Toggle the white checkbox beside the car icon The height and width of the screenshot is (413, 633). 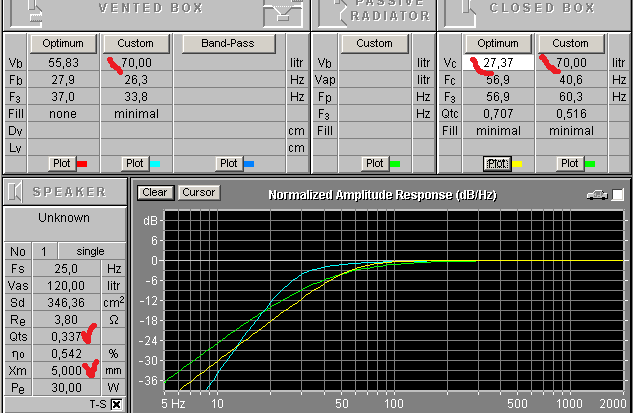tap(618, 195)
